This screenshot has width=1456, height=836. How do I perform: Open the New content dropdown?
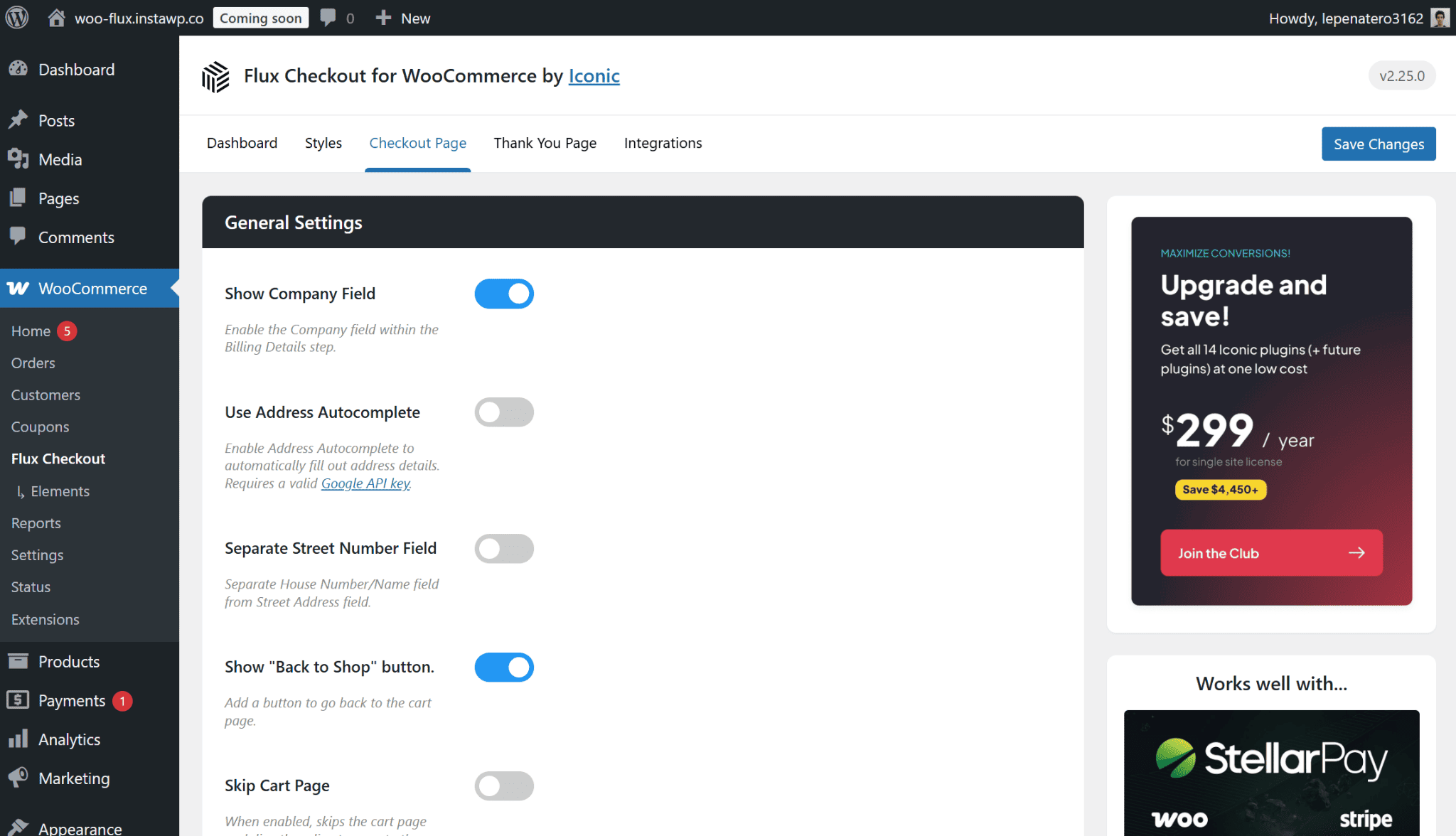pos(403,18)
